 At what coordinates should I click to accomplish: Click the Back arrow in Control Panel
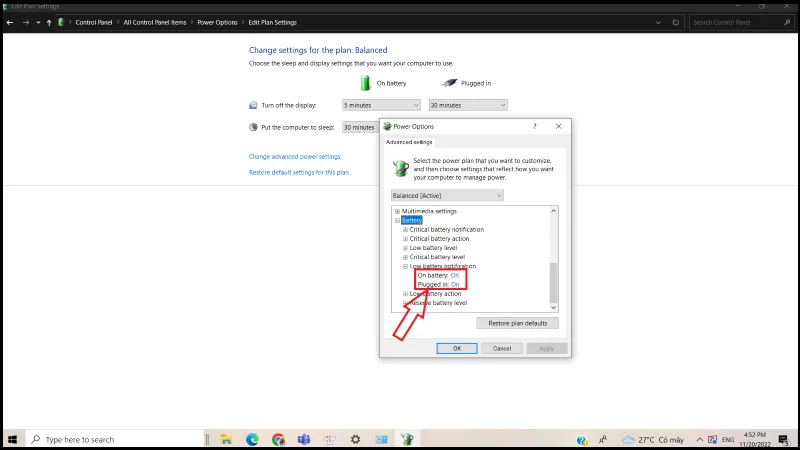(x=10, y=22)
